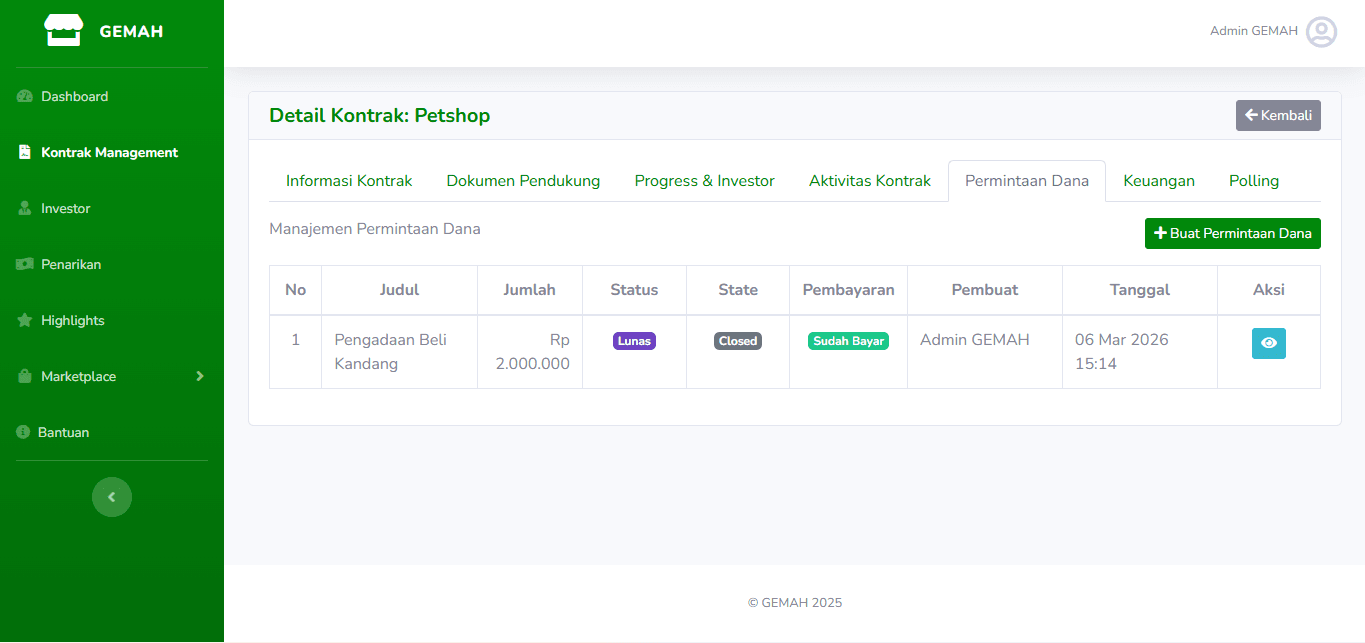Click the Marketplace bag icon
This screenshot has height=643, width=1365.
[25, 377]
